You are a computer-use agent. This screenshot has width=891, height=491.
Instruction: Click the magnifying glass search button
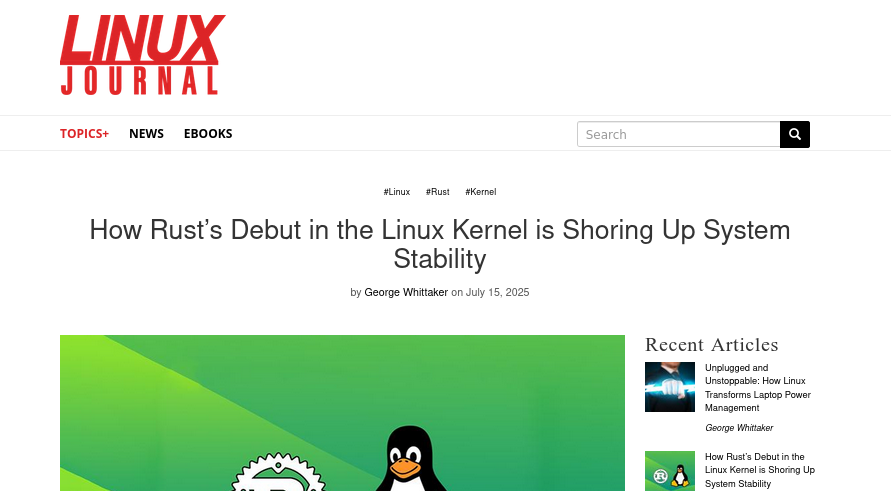pyautogui.click(x=794, y=134)
